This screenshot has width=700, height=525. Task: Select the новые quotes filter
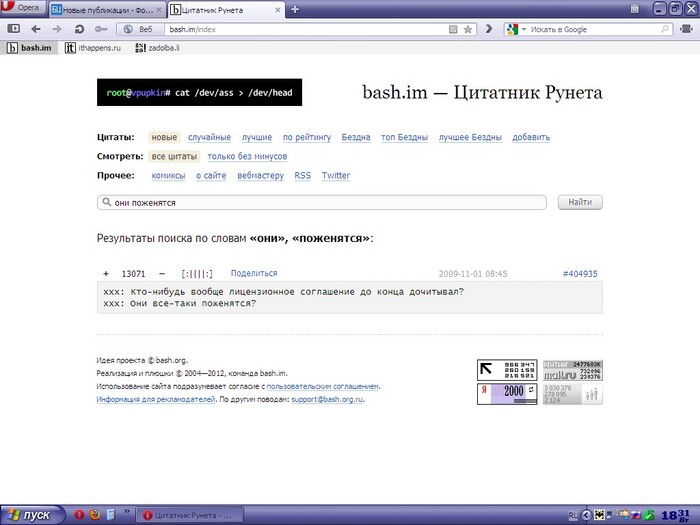coord(164,137)
